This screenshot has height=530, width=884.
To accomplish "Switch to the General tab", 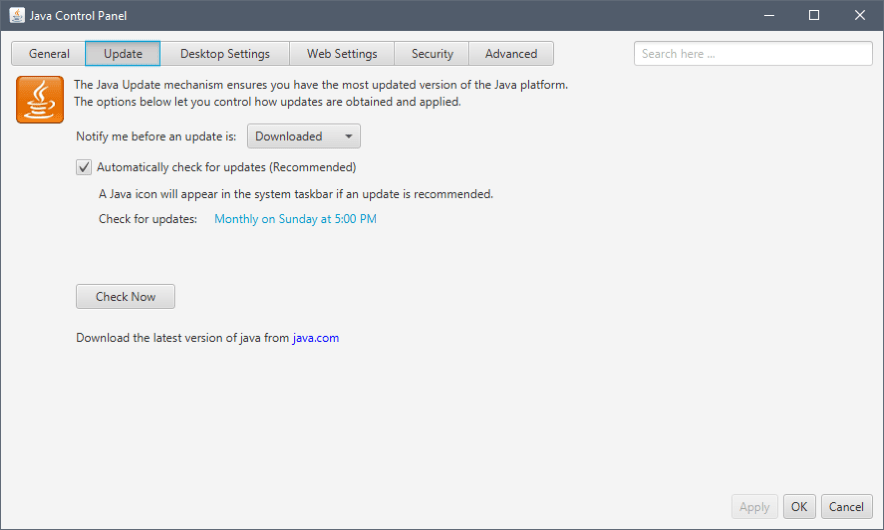I will coord(49,54).
